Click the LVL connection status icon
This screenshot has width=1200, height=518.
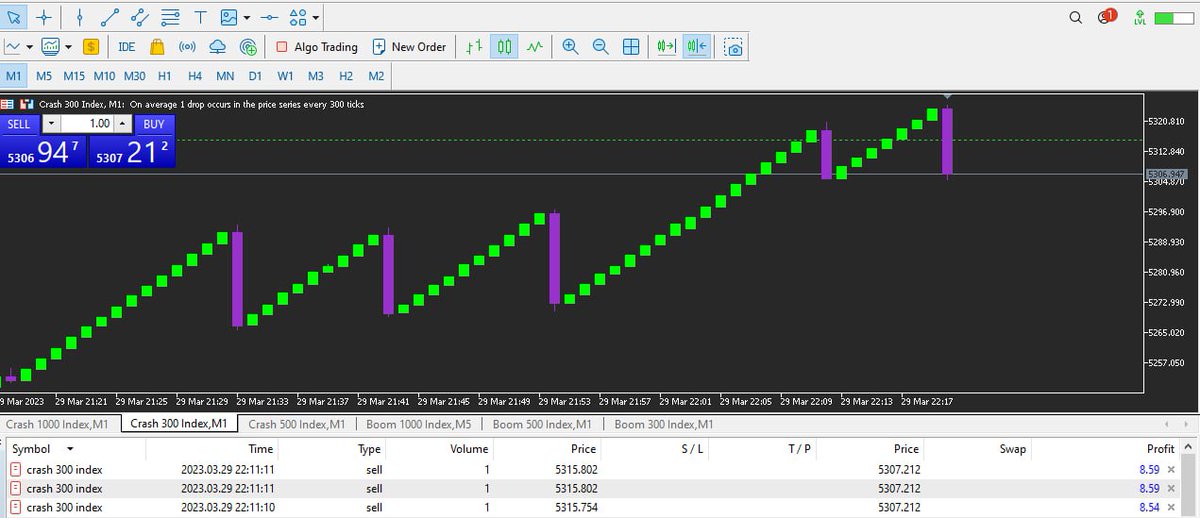pyautogui.click(x=1140, y=17)
